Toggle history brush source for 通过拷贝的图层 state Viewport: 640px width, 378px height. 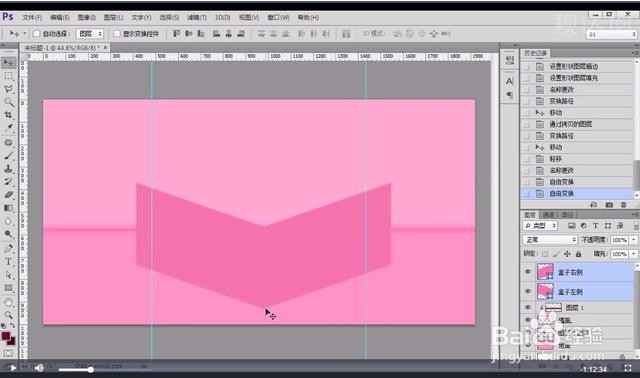527,124
